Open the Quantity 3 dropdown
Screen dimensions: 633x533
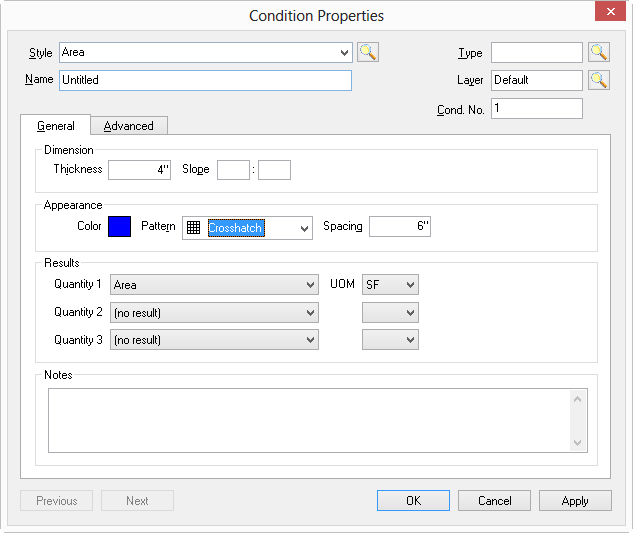(214, 340)
